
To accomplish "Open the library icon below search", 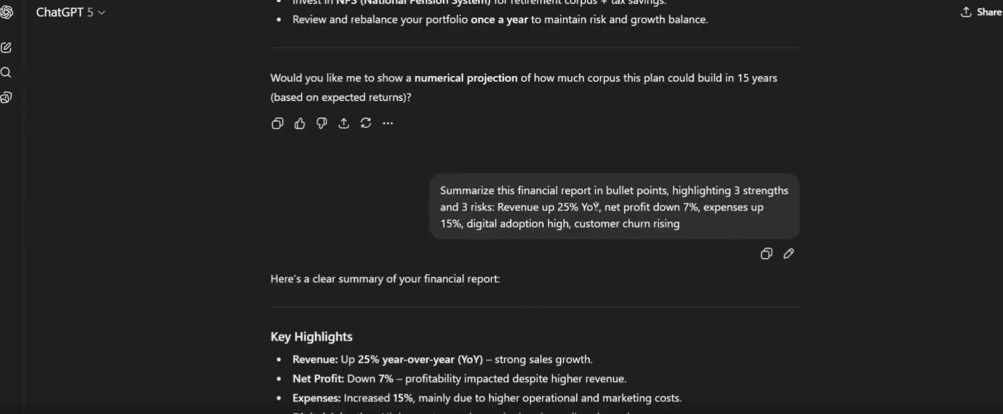I will tap(6, 97).
